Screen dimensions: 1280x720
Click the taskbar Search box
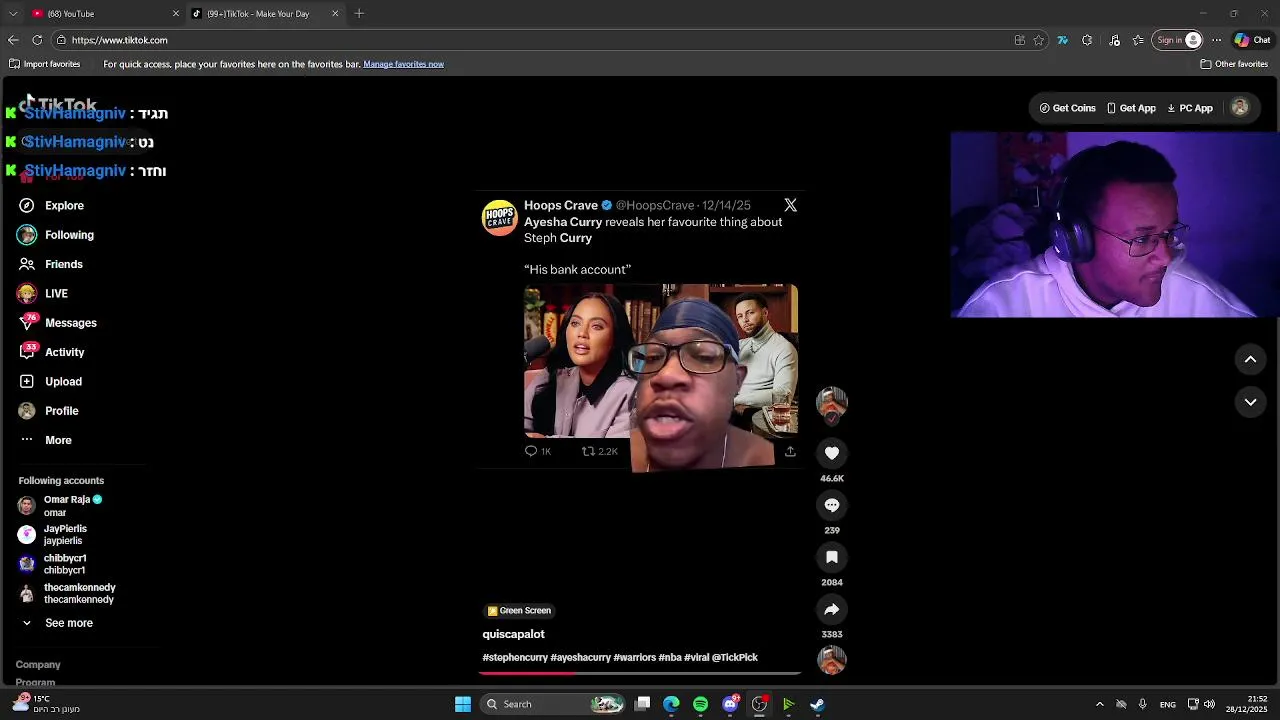click(552, 704)
